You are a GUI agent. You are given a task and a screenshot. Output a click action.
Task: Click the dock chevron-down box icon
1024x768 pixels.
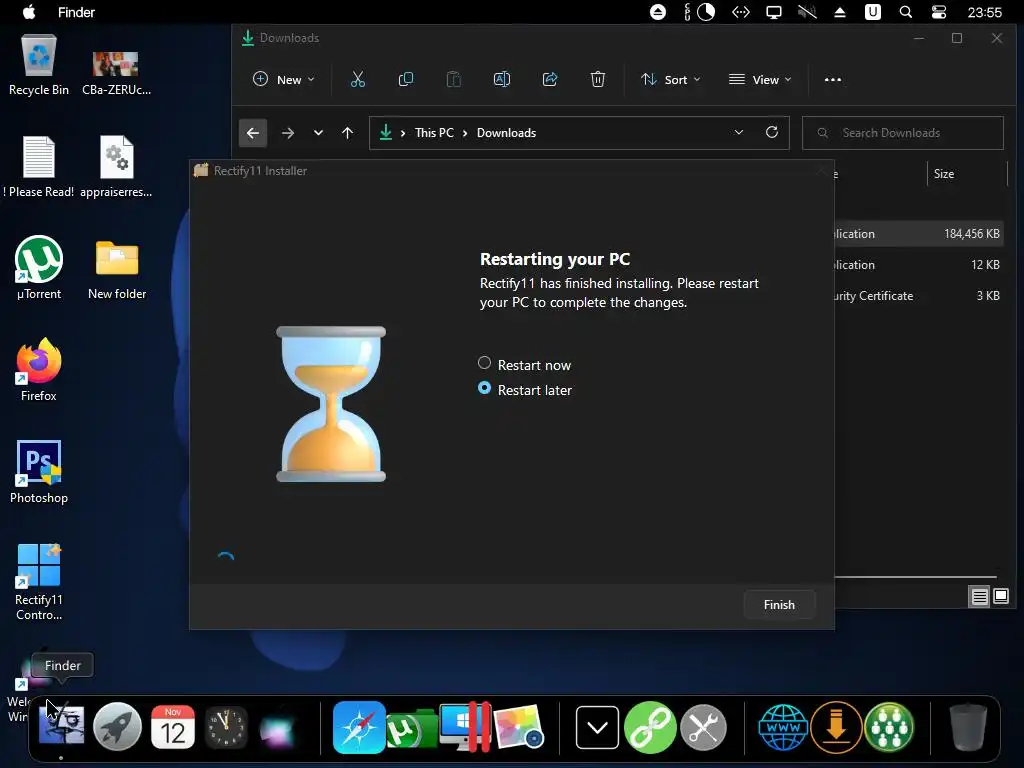point(597,727)
